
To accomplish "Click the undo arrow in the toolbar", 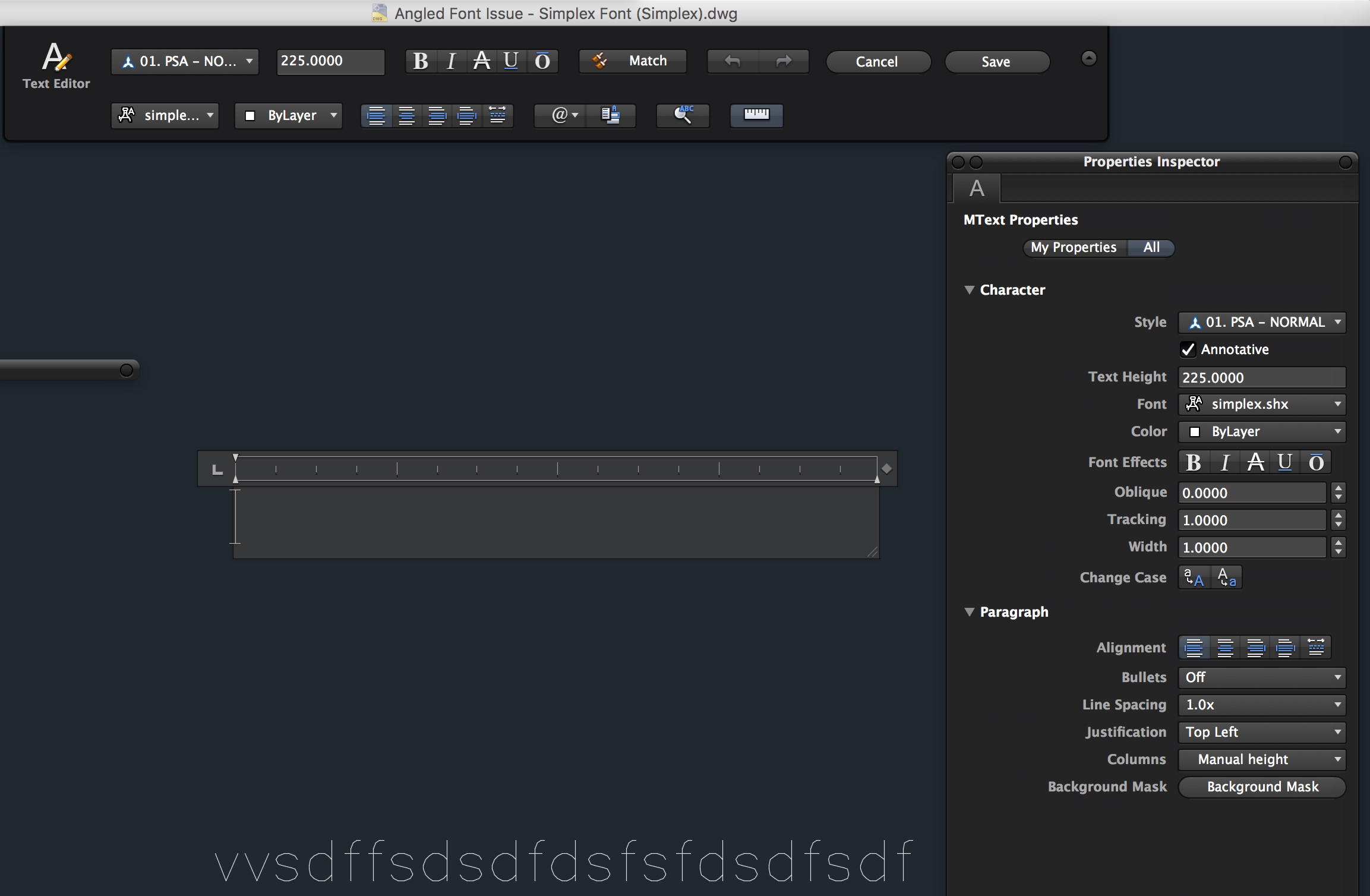I will [x=732, y=61].
